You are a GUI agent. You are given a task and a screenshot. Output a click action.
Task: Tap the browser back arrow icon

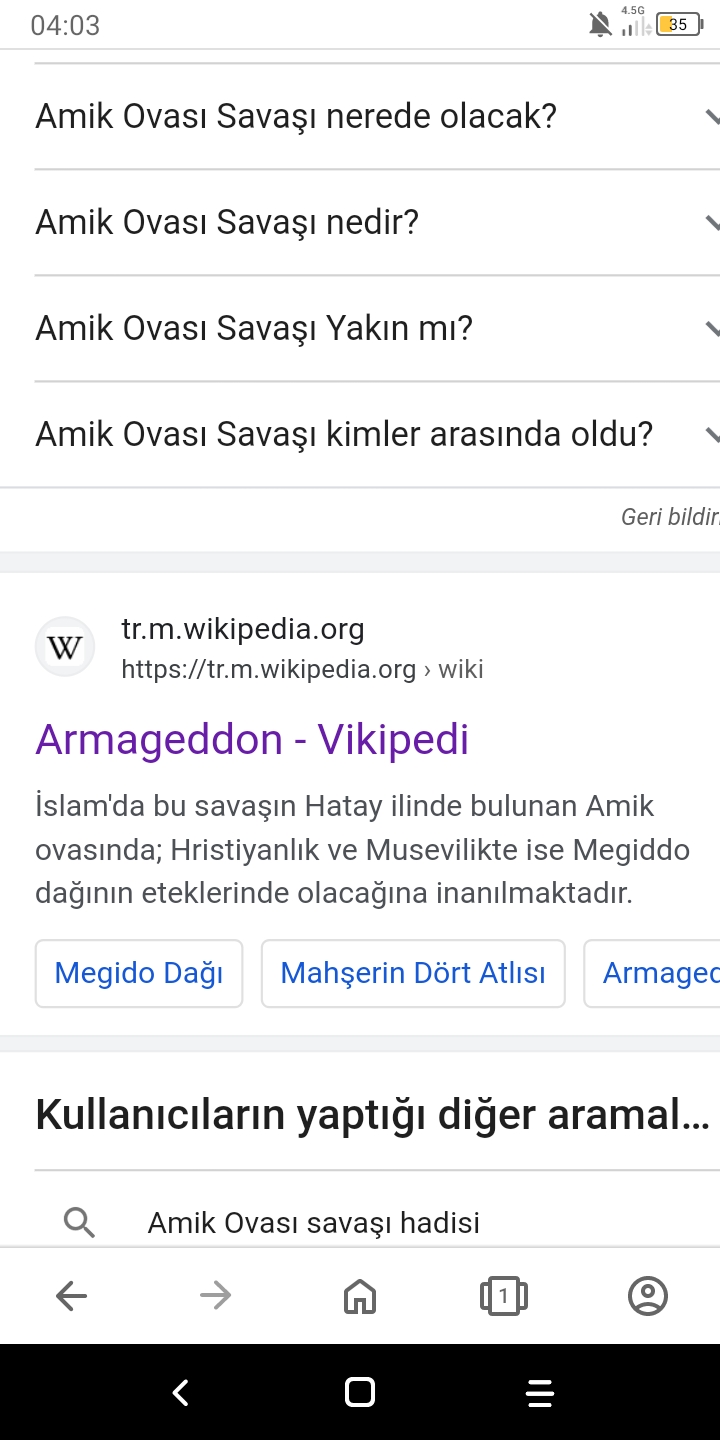tap(71, 1296)
